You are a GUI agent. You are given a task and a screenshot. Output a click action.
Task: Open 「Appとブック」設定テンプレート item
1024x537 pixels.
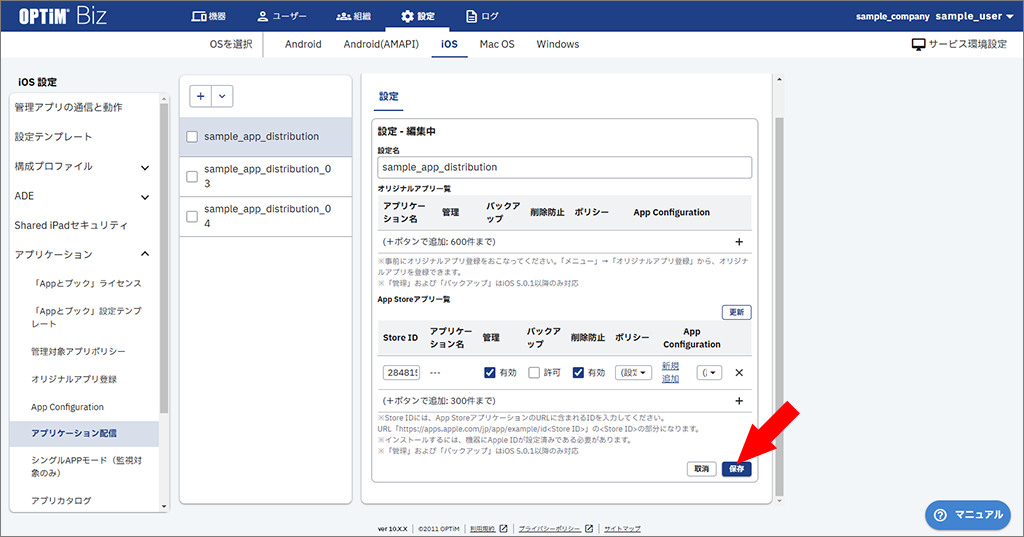pos(86,317)
